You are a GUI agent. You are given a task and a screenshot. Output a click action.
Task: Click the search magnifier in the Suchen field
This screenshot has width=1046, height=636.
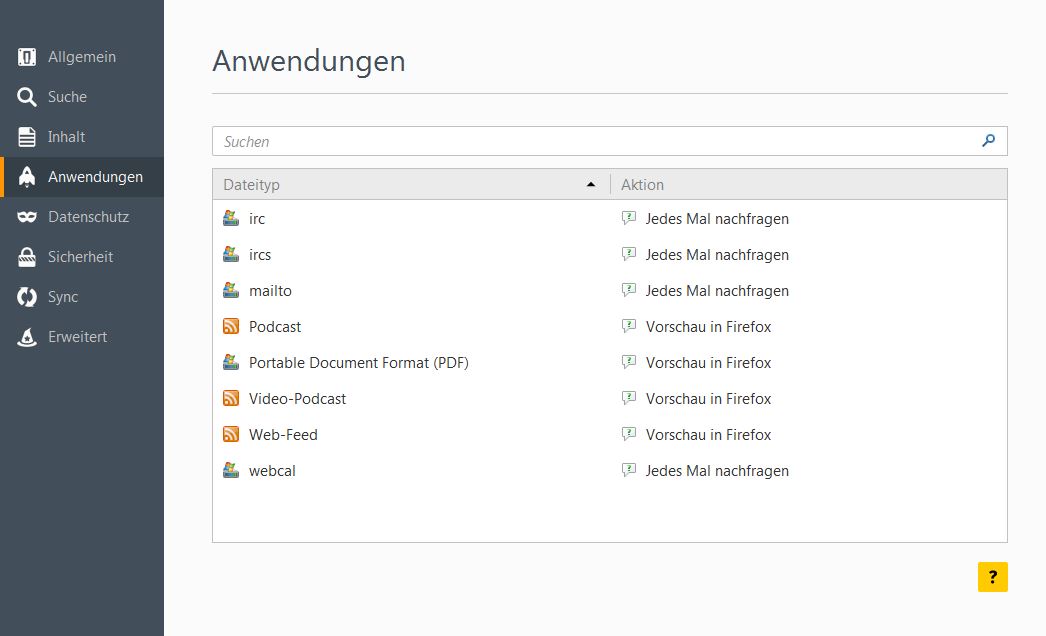pos(988,141)
